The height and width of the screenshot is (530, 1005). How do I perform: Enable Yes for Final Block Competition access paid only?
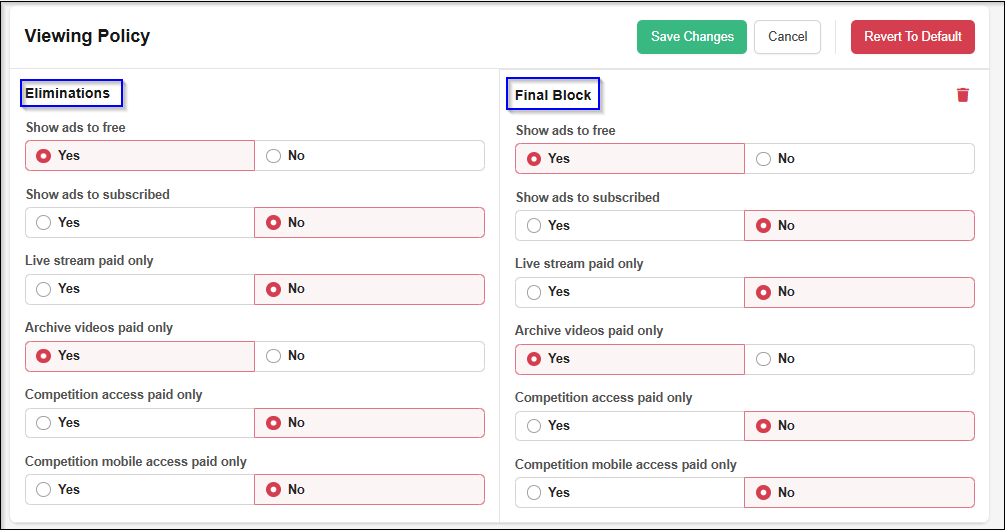click(534, 426)
